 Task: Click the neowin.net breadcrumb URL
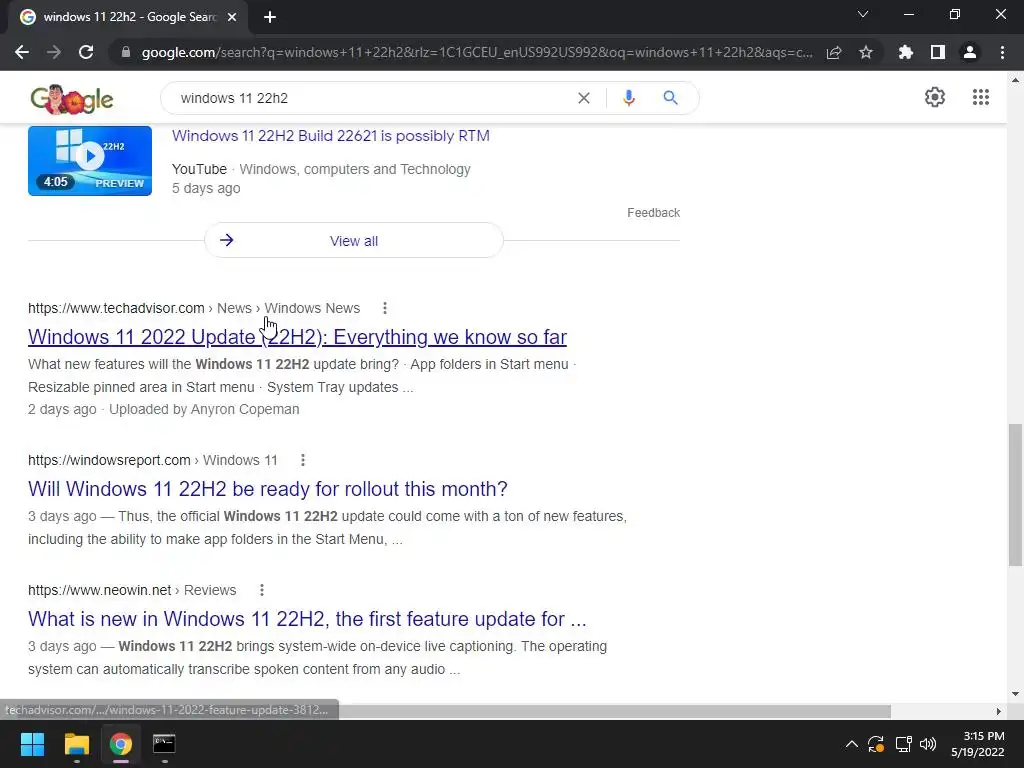[99, 590]
